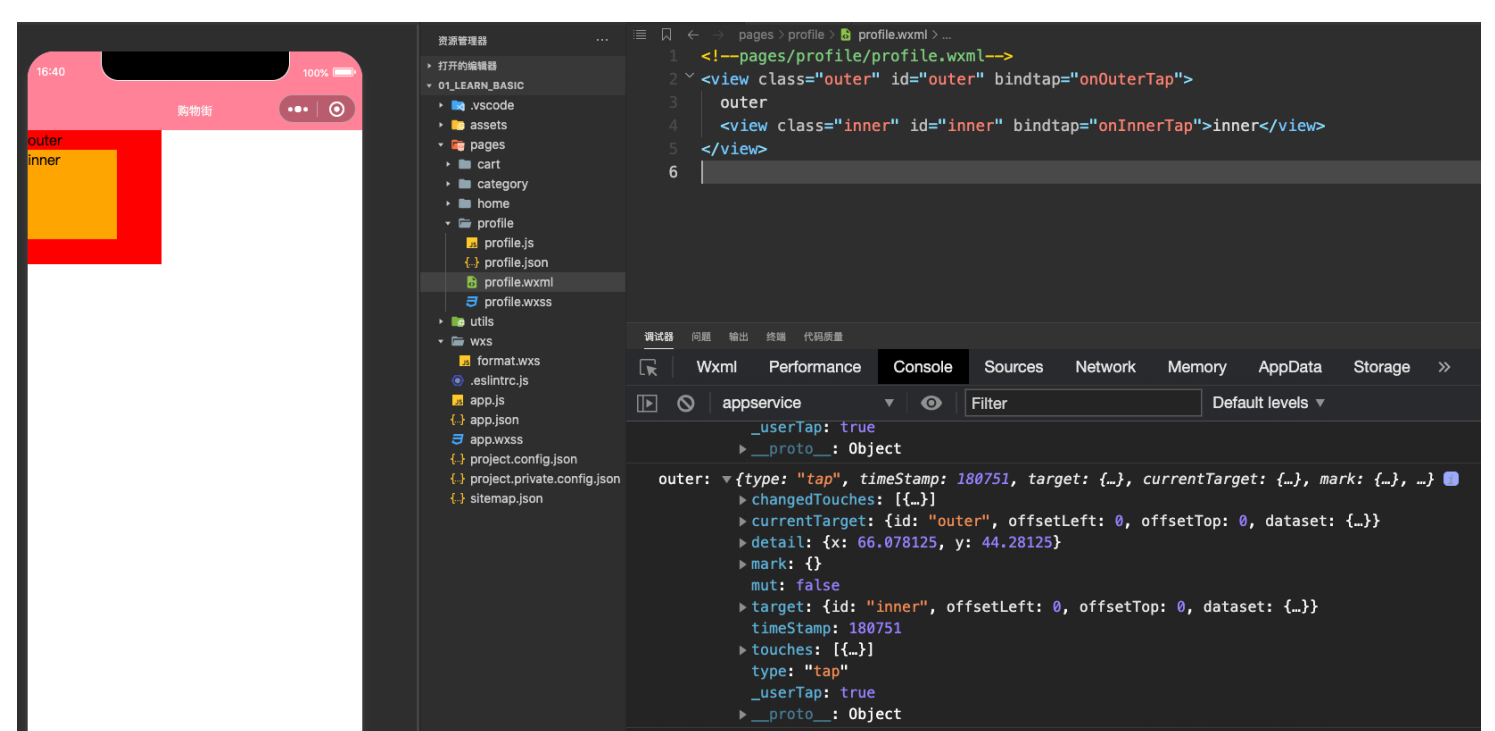Switch to the Memory tab

click(x=1197, y=367)
